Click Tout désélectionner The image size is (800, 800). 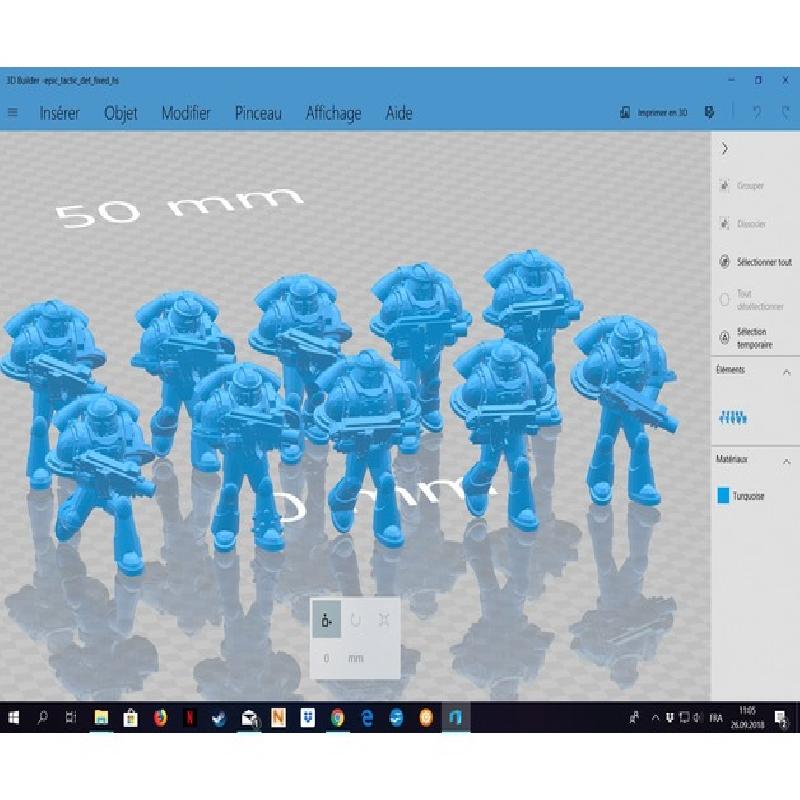(752, 300)
